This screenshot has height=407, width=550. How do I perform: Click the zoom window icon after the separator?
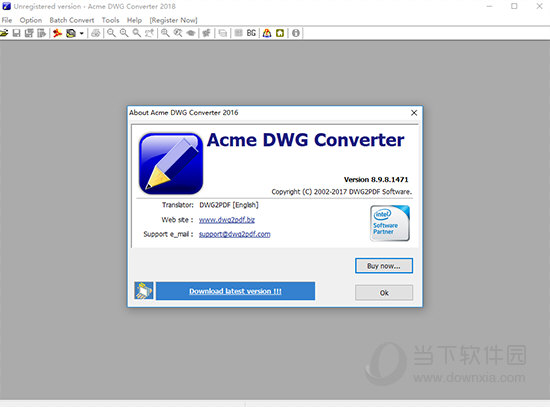(x=165, y=33)
